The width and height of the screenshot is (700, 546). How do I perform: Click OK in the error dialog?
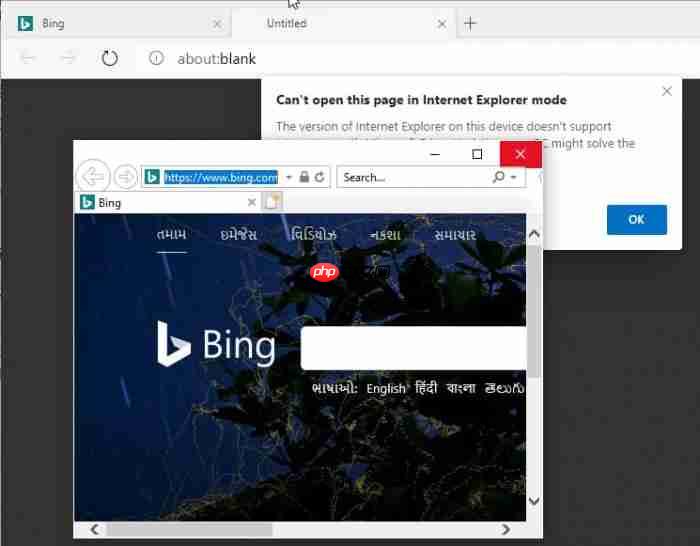click(637, 219)
